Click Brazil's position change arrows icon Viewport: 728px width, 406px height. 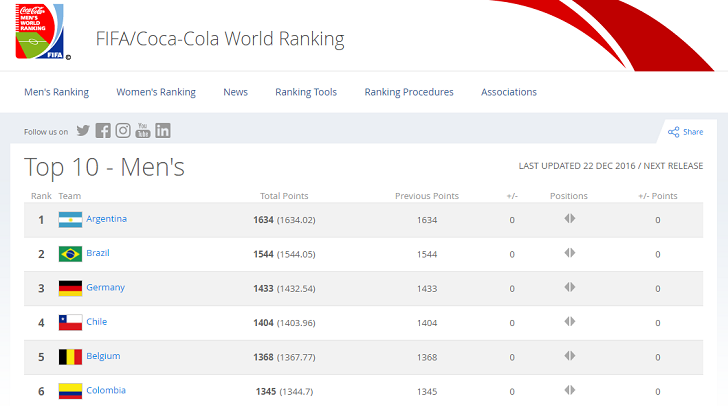pyautogui.click(x=570, y=253)
